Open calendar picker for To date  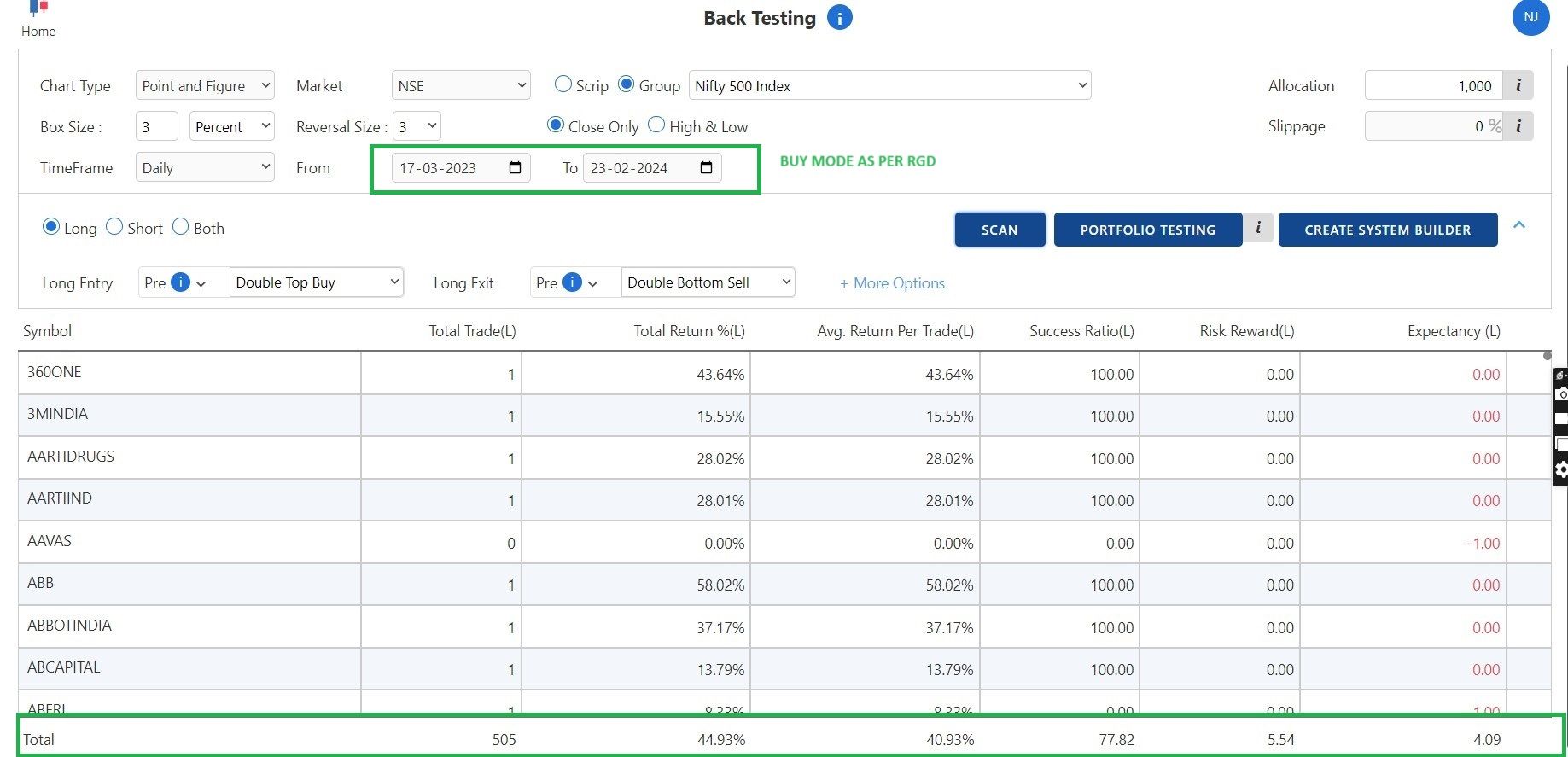tap(706, 168)
